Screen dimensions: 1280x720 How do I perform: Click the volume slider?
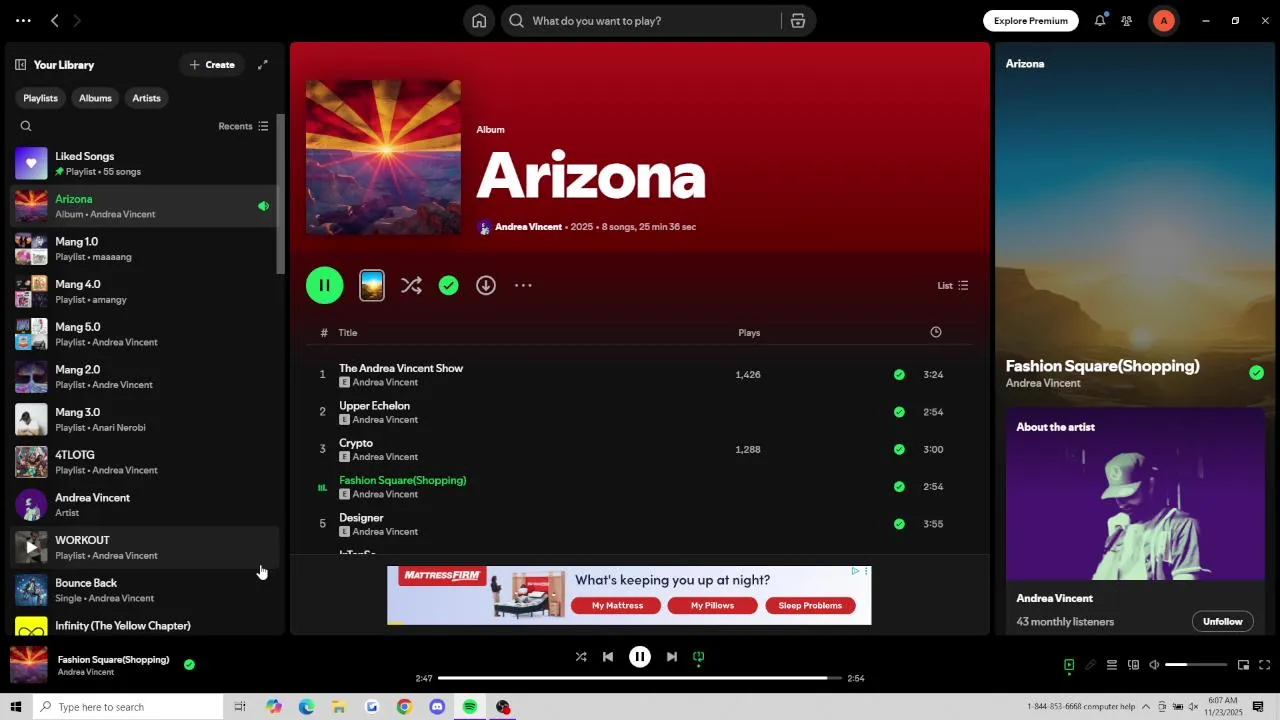1196,665
